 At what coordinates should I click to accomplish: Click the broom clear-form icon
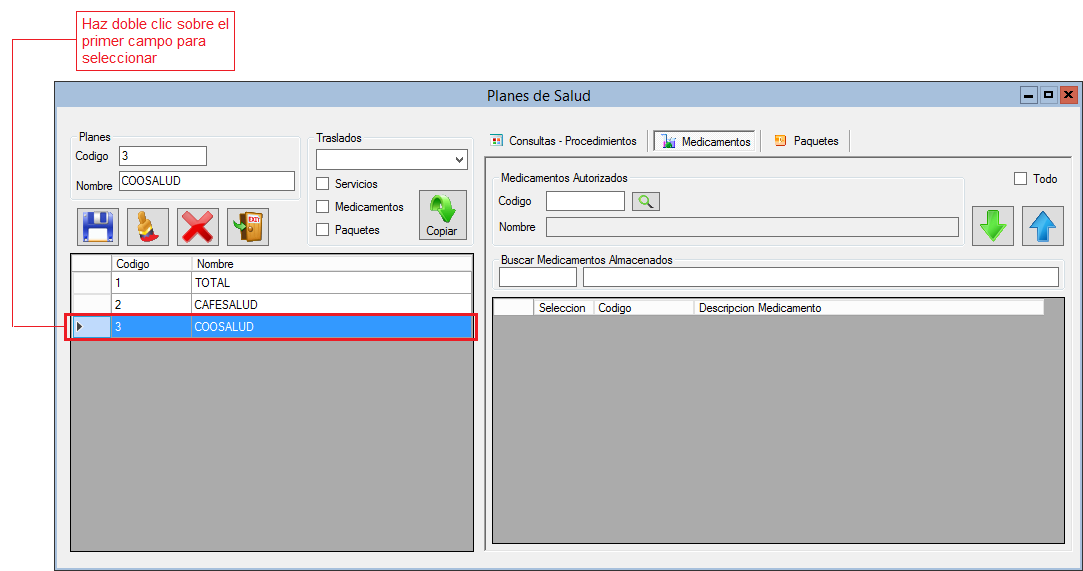click(x=147, y=227)
